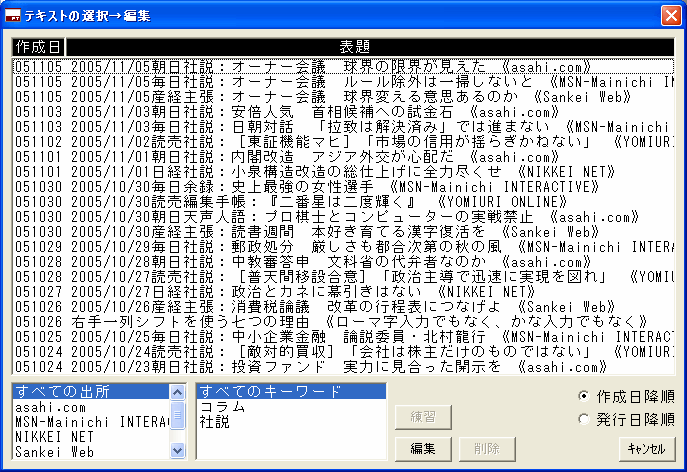Screen dimensions: 687x472
Task: Click the app icon in title bar
Action: coord(13,15)
